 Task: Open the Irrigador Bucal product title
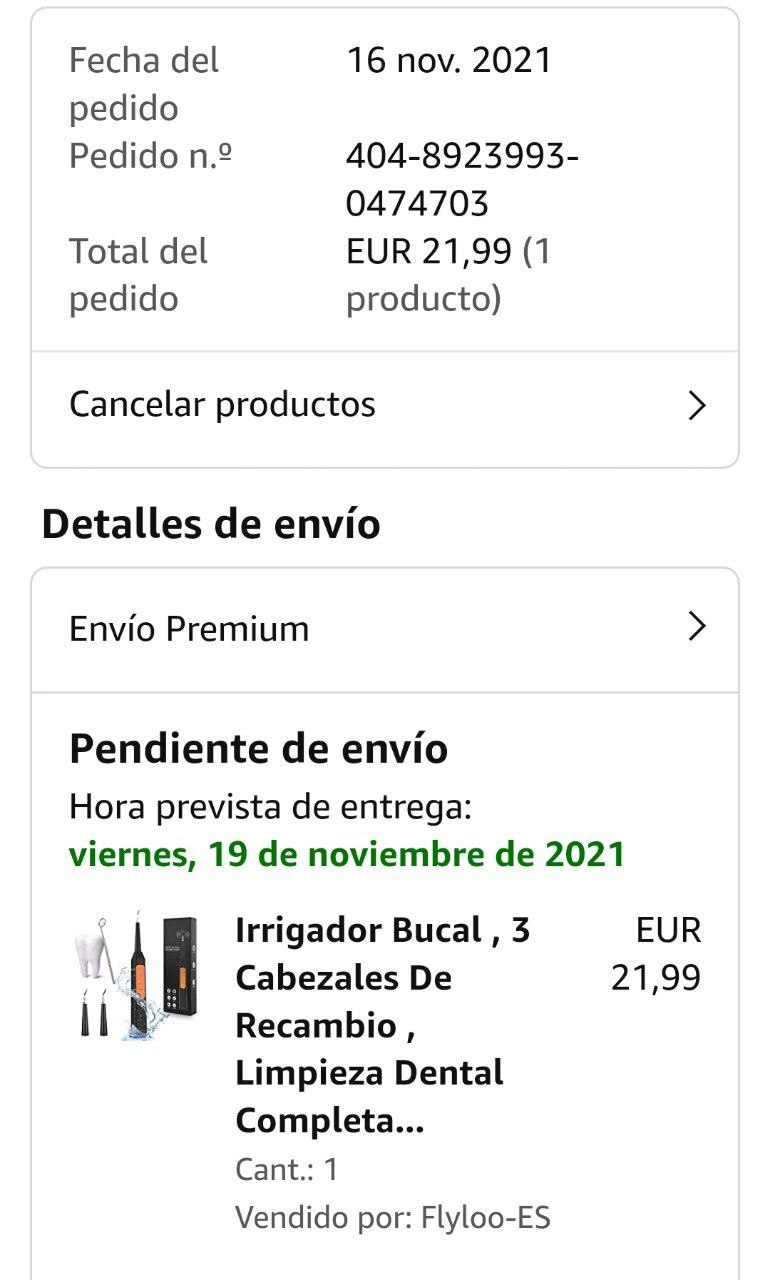[382, 1025]
